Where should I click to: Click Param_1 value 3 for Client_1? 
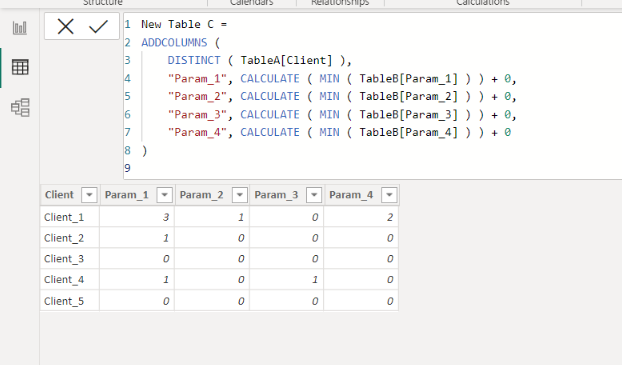point(137,217)
